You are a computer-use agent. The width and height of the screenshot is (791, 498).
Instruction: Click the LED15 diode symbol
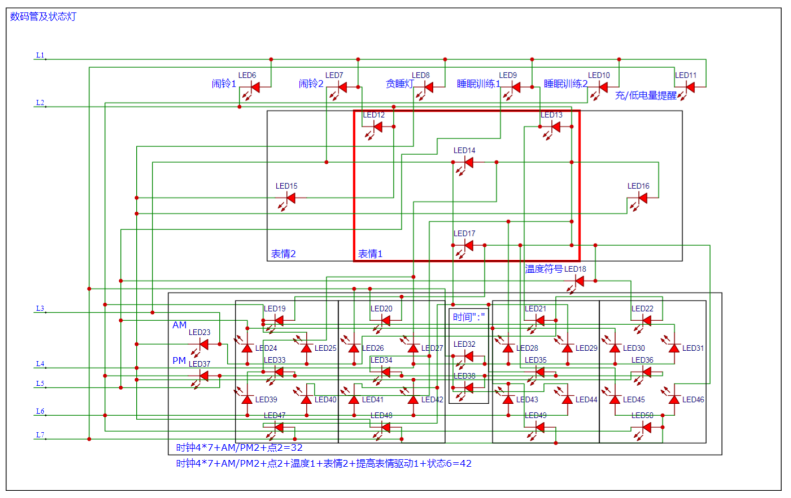[288, 200]
